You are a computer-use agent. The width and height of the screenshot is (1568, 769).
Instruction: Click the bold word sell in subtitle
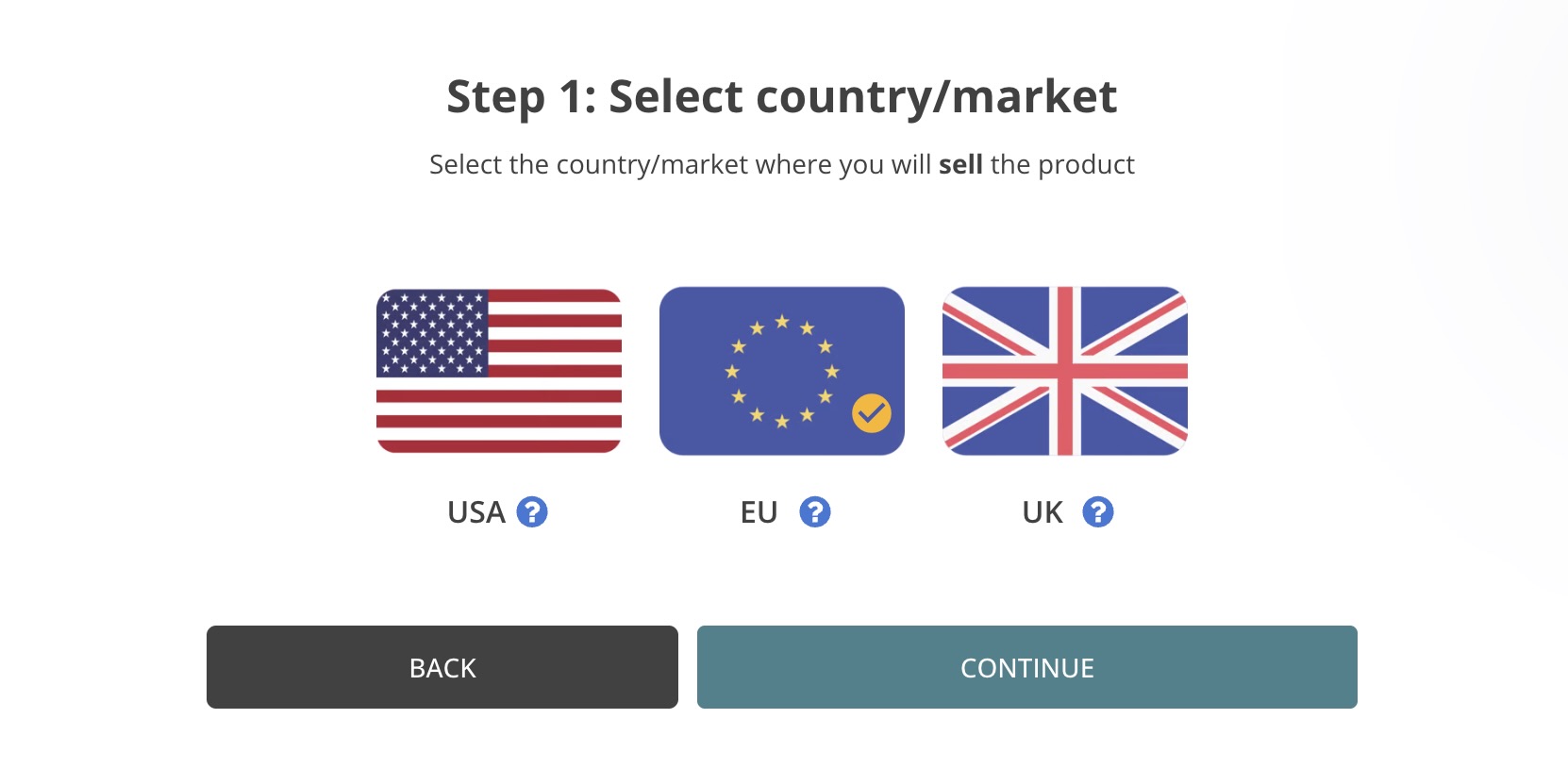(960, 164)
